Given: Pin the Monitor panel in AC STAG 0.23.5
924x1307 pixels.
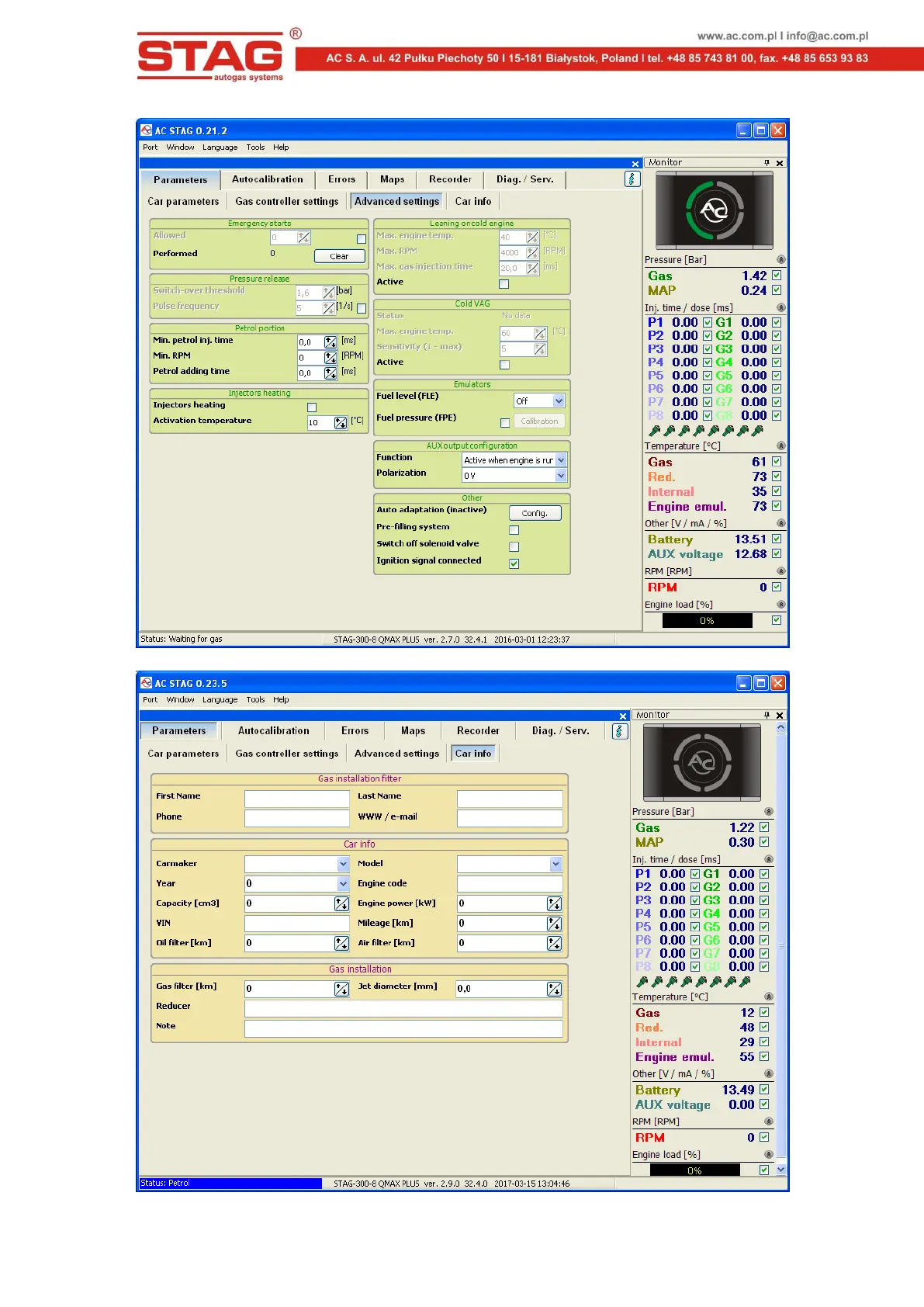Looking at the screenshot, I should [x=767, y=716].
